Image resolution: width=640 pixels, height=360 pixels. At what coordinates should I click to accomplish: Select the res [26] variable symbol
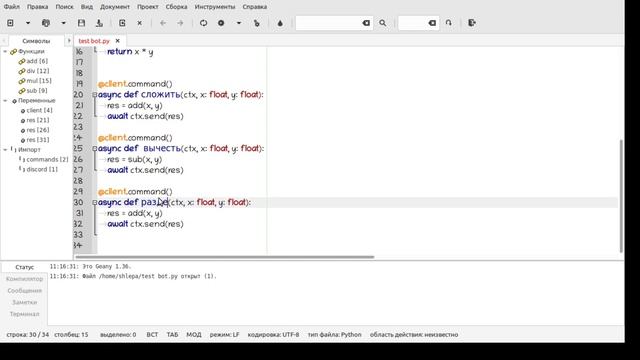[x=35, y=130]
